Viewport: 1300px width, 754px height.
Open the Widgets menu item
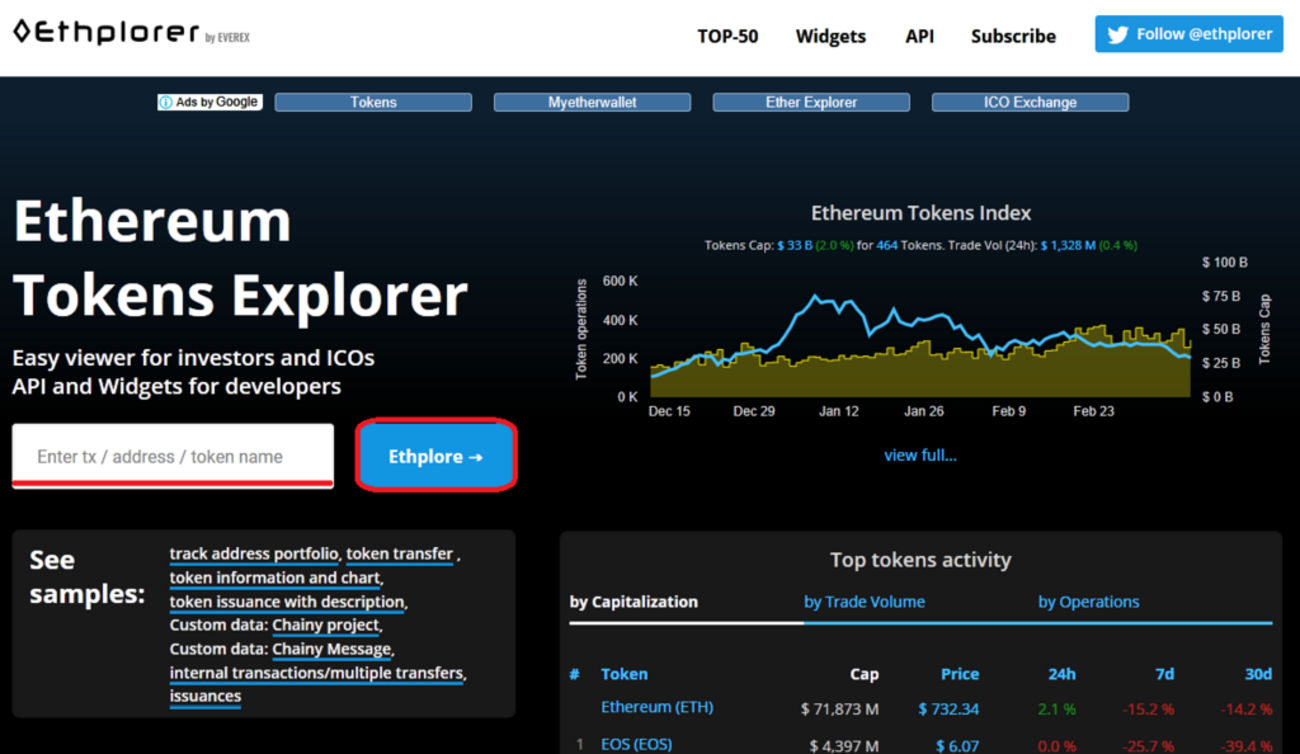pyautogui.click(x=830, y=36)
